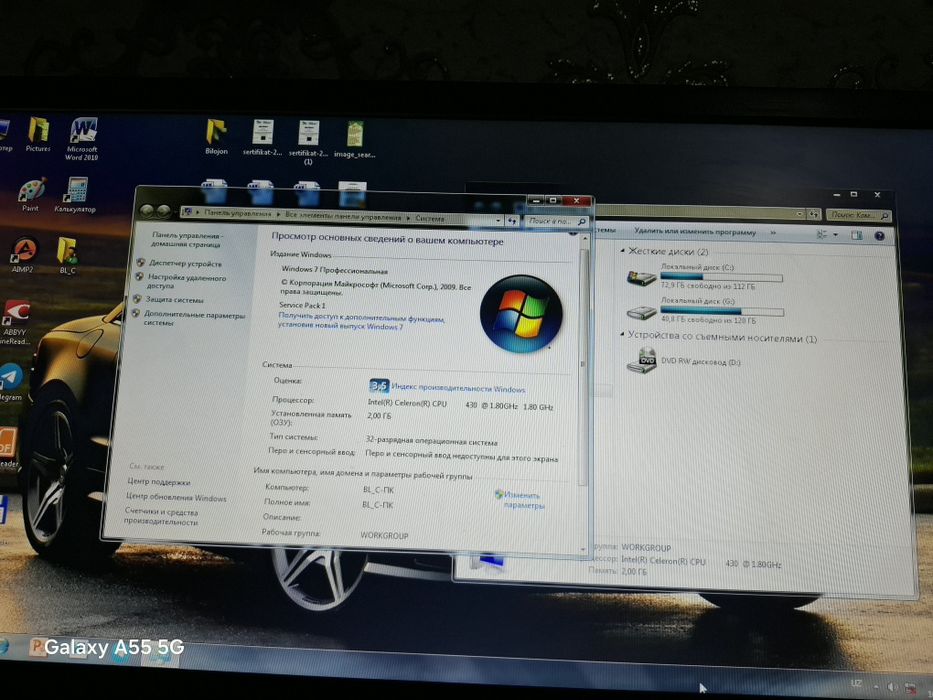Click the network icon in the system tray
The image size is (933, 700).
pyautogui.click(x=910, y=688)
